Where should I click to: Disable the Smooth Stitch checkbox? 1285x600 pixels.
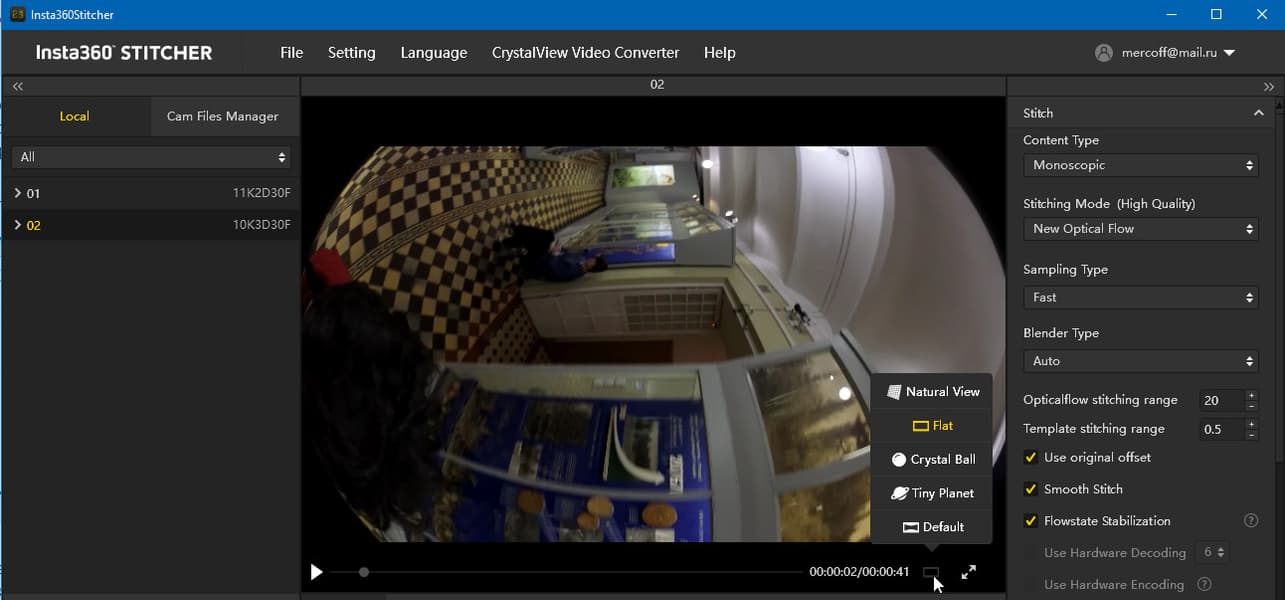coord(1031,489)
